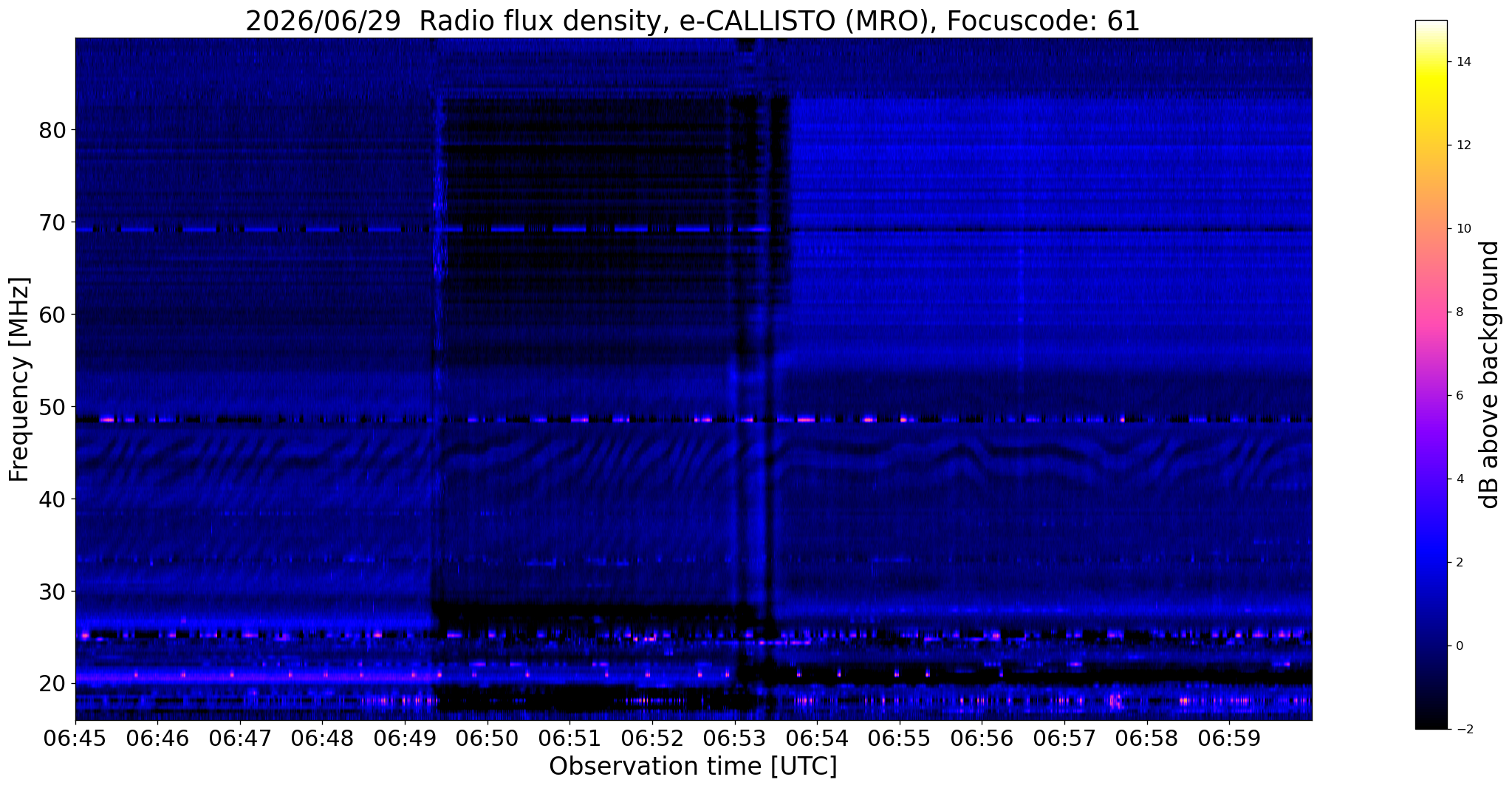Click the 06:56 time axis label

point(982,739)
